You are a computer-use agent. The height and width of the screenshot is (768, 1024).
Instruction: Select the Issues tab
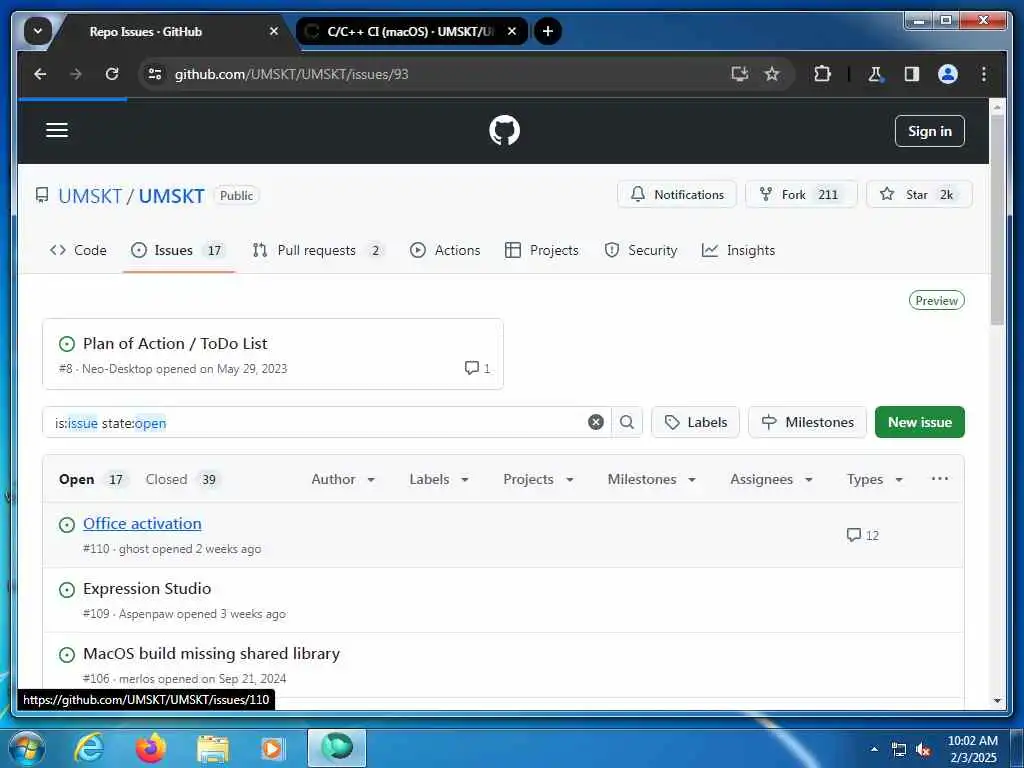click(178, 250)
